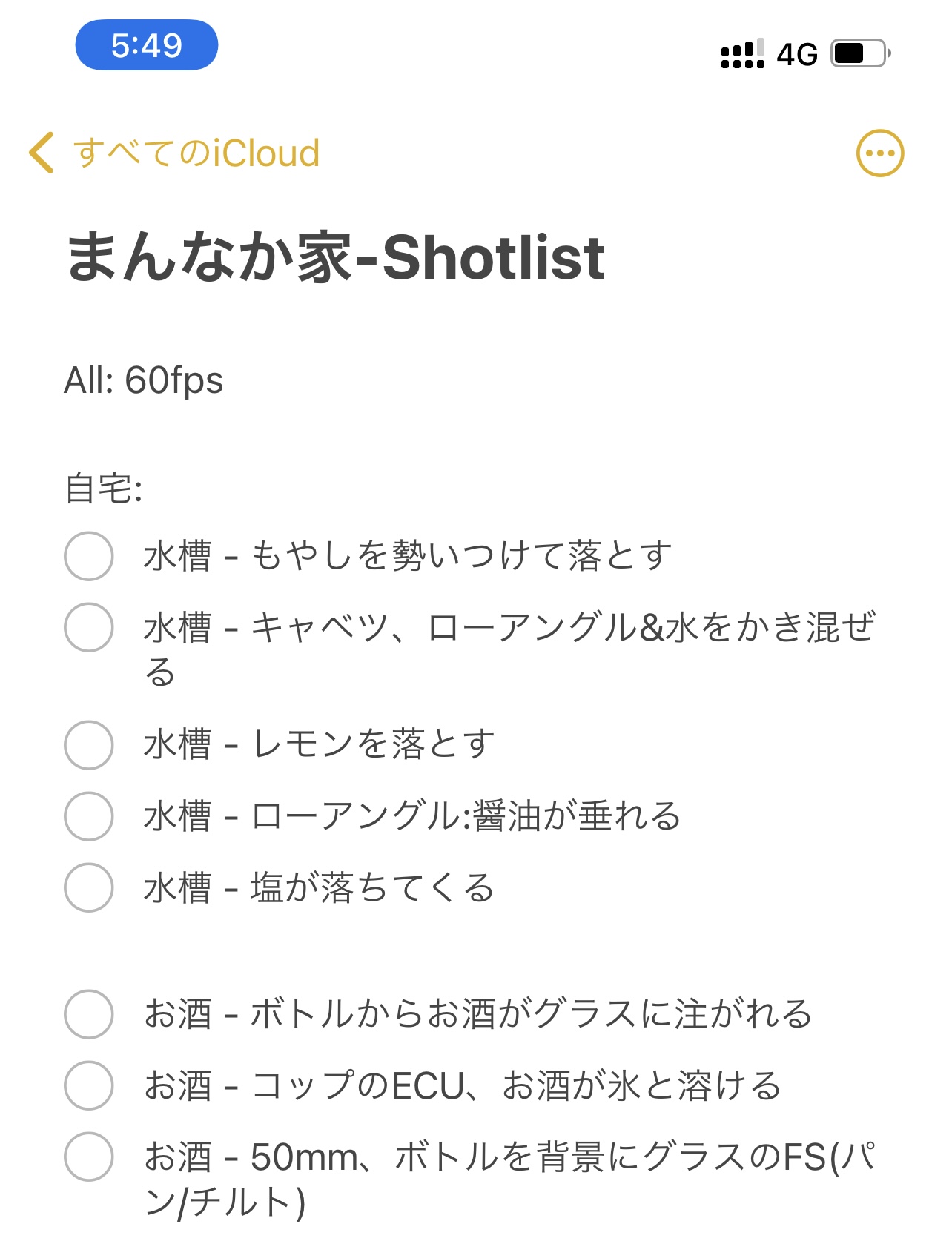Tap the 4G network indicator
This screenshot has width=952, height=1244.
797,54
